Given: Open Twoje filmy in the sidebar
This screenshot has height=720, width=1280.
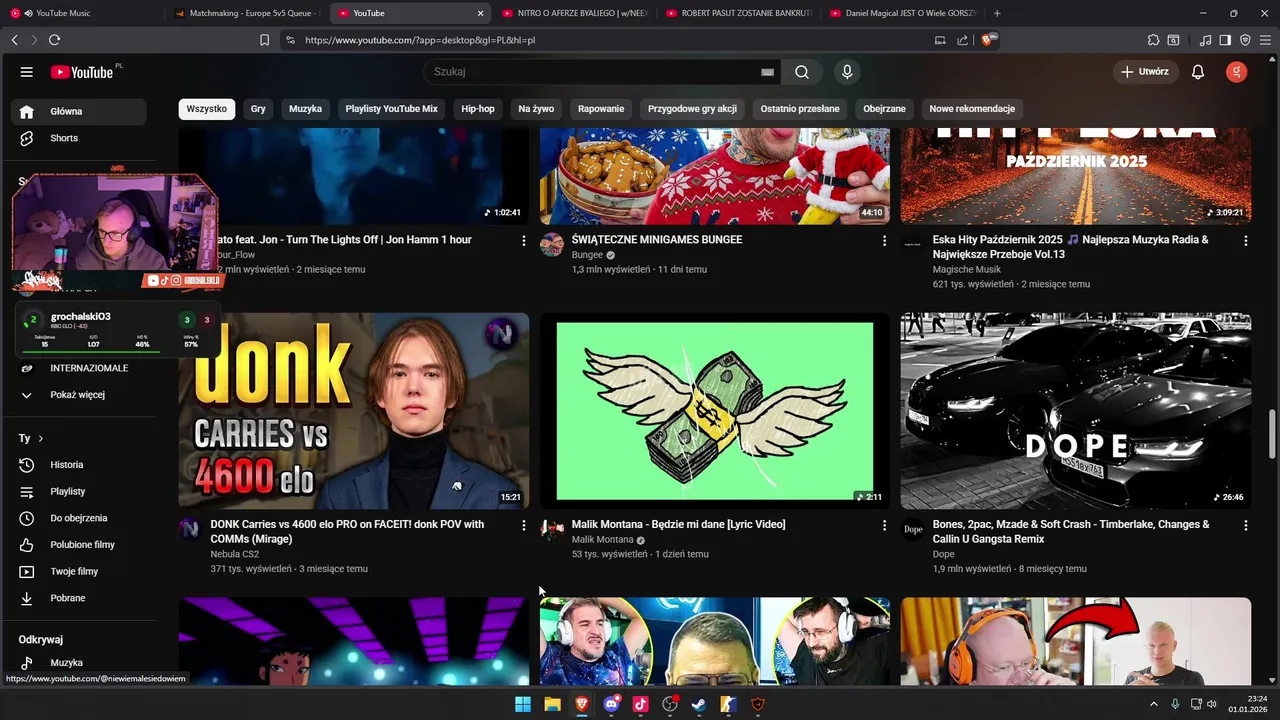Looking at the screenshot, I should pyautogui.click(x=79, y=572).
